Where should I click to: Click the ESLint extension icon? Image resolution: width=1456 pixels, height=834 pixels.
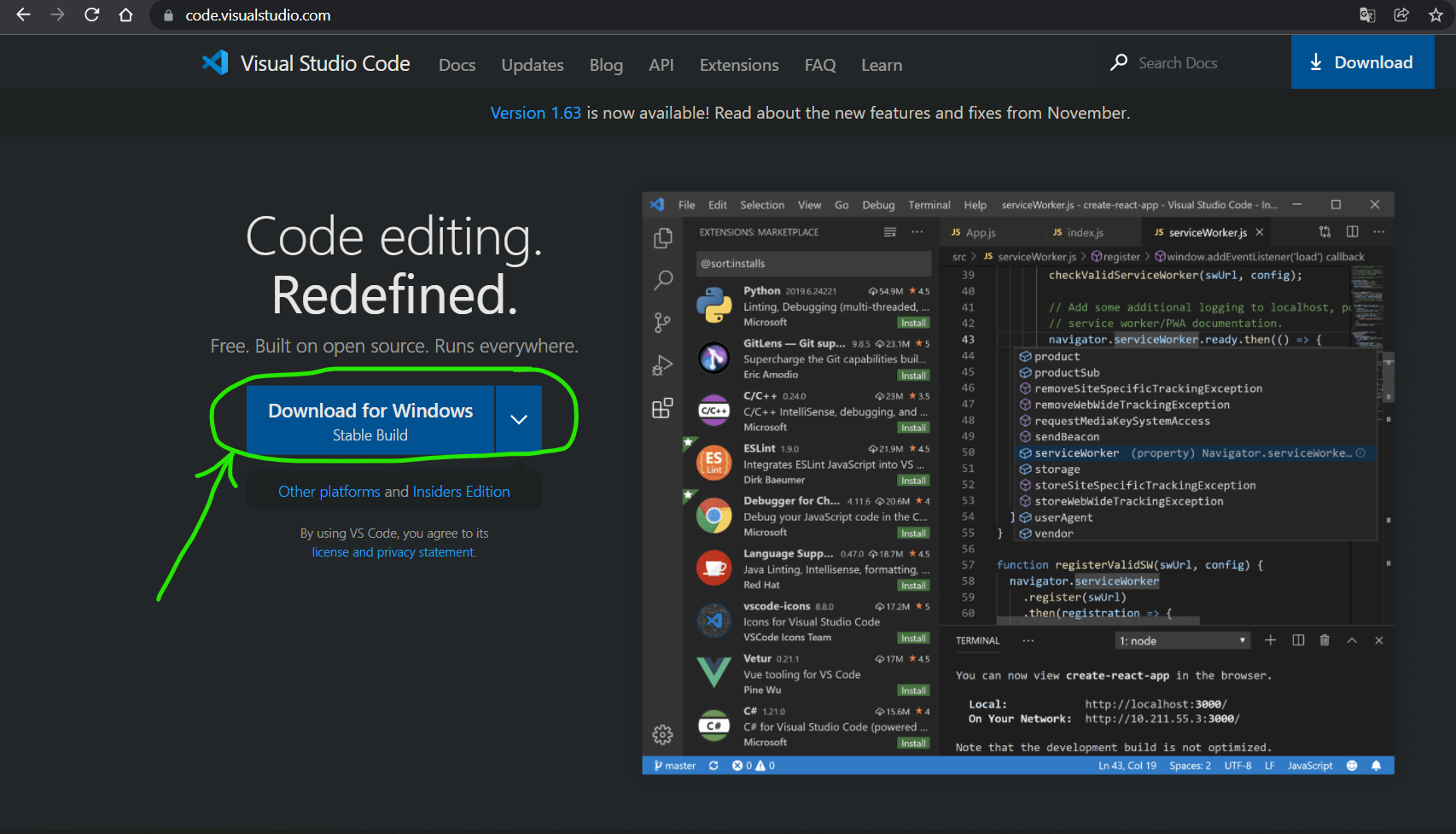(x=713, y=463)
